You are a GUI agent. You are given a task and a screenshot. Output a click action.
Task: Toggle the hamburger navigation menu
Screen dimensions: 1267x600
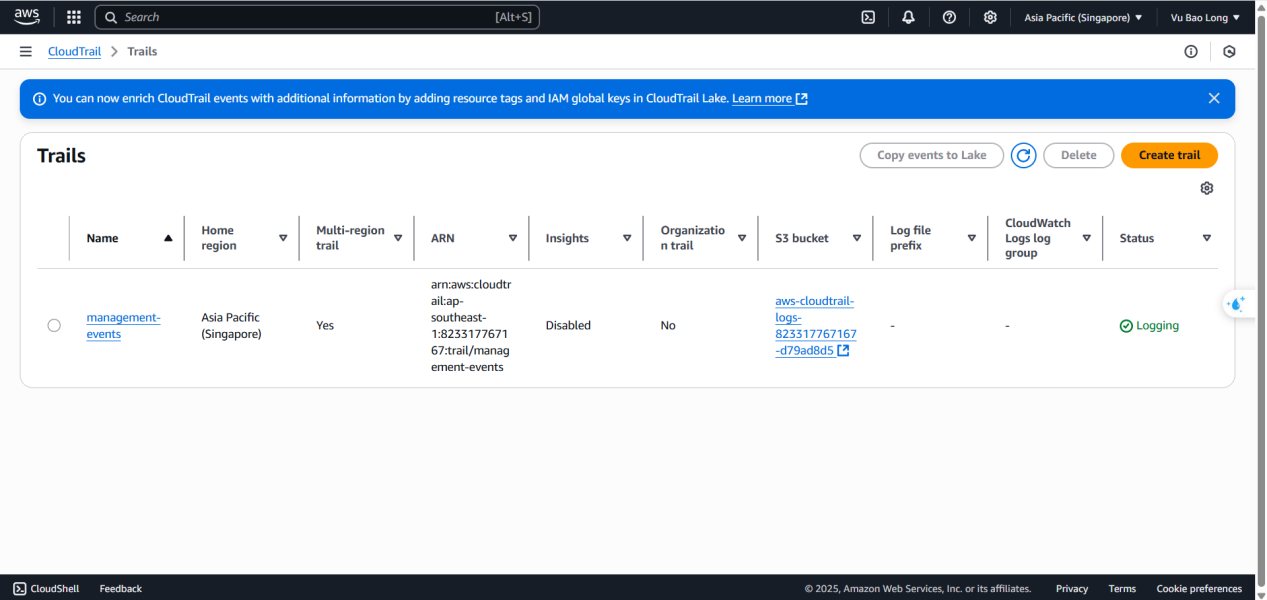[25, 51]
